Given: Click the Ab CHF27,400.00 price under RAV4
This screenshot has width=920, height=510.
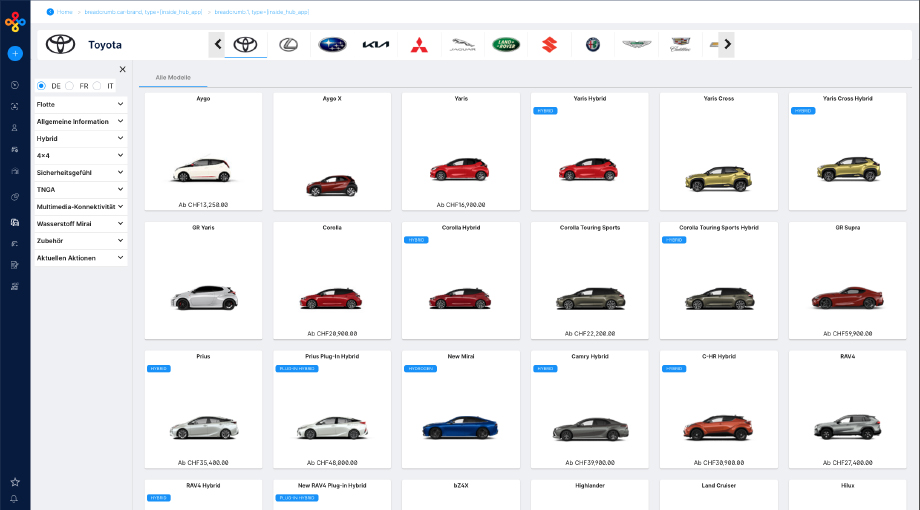Looking at the screenshot, I should pyautogui.click(x=847, y=462).
